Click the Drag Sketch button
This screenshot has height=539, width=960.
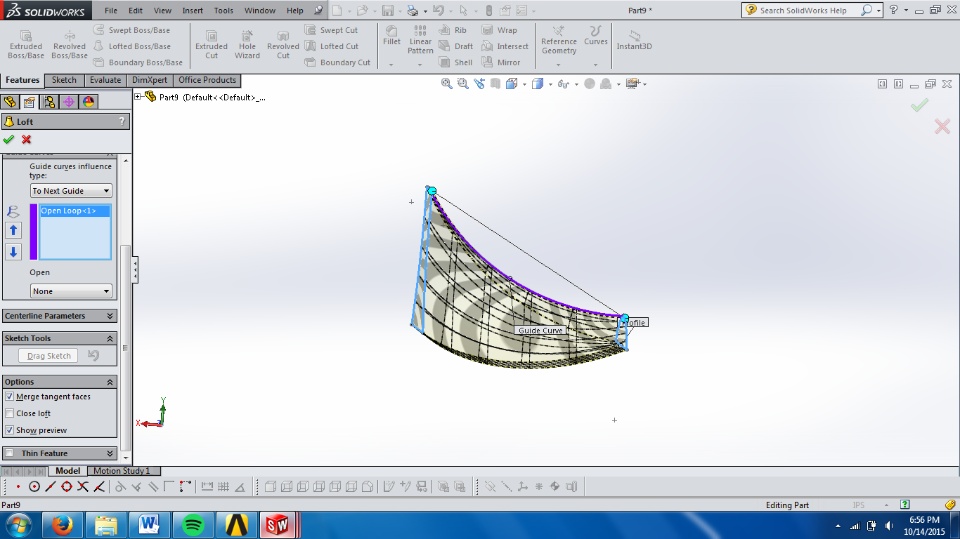[49, 356]
